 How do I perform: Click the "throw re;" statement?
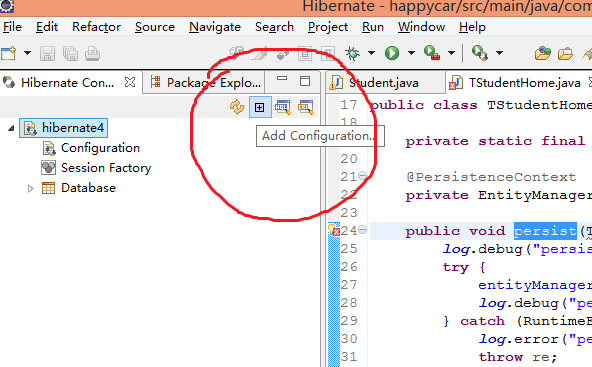coord(518,357)
